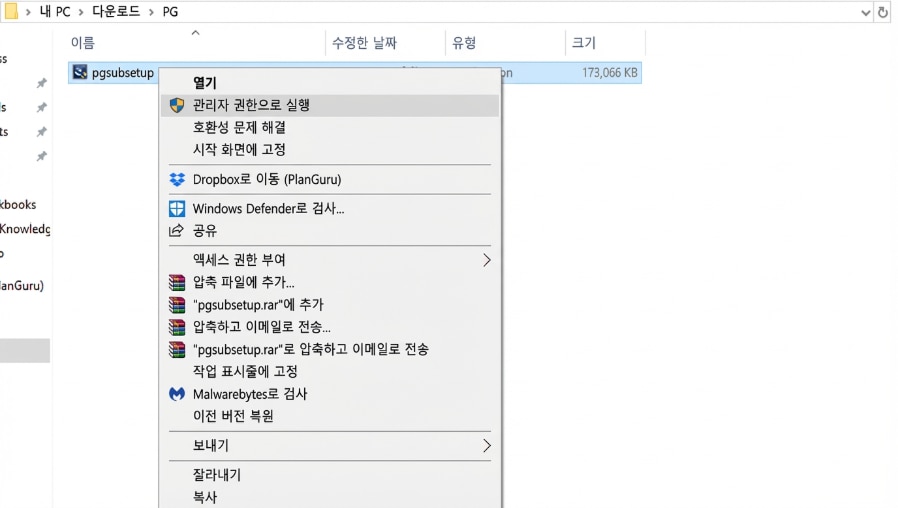This screenshot has width=898, height=508.
Task: Click PG in the breadcrumb path
Action: tap(170, 11)
